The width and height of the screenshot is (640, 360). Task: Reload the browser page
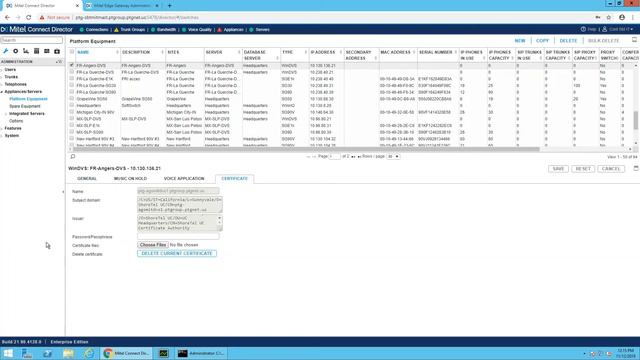29,18
